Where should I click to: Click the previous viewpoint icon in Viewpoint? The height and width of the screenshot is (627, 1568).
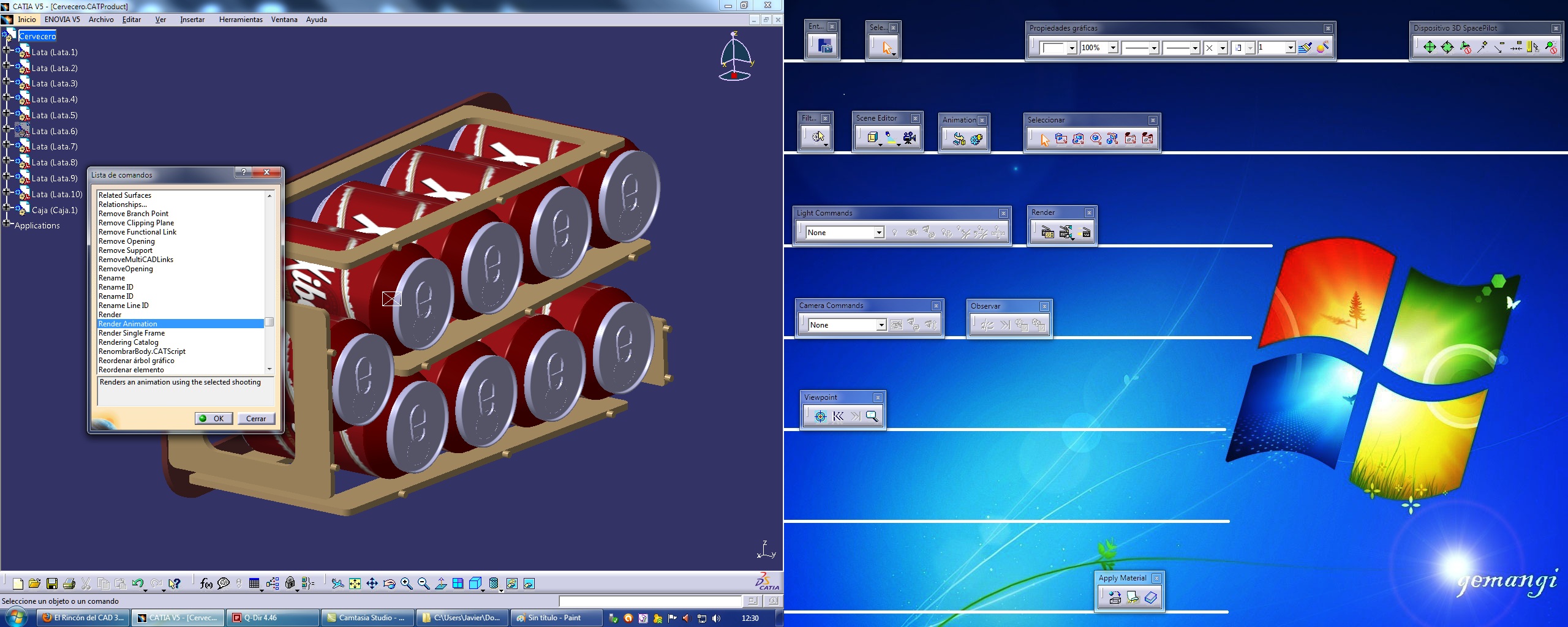coord(838,417)
